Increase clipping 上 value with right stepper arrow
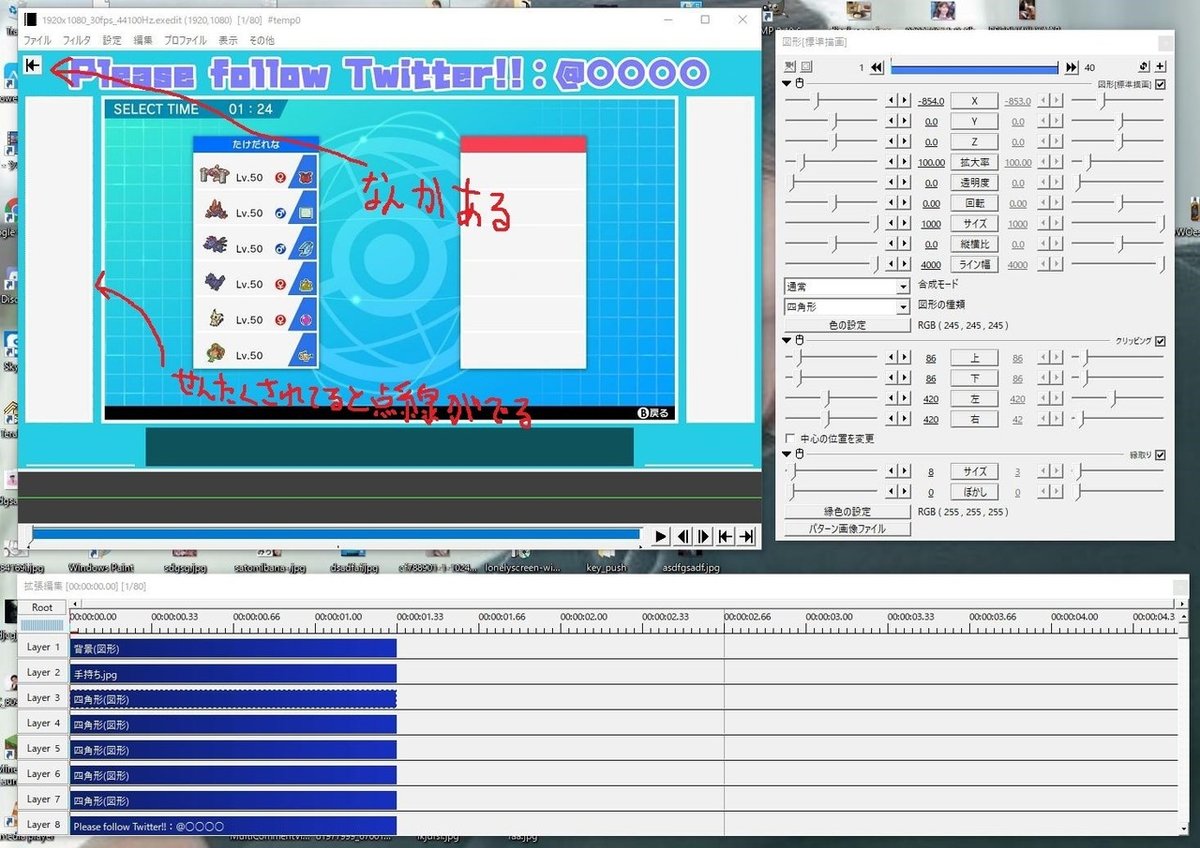 pyautogui.click(x=905, y=358)
